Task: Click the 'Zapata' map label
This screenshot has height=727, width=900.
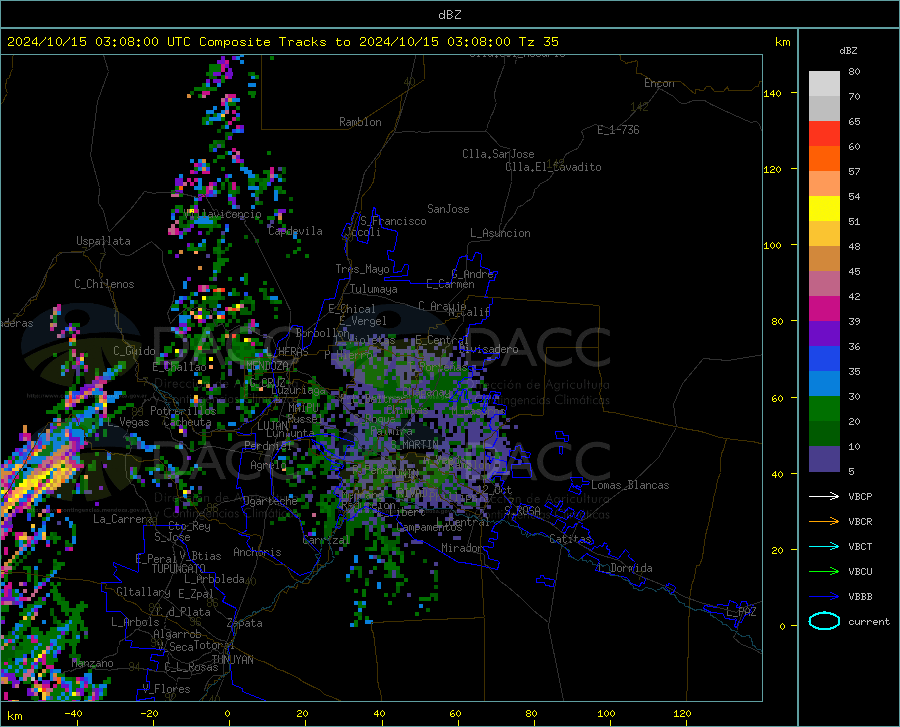Action: [245, 623]
